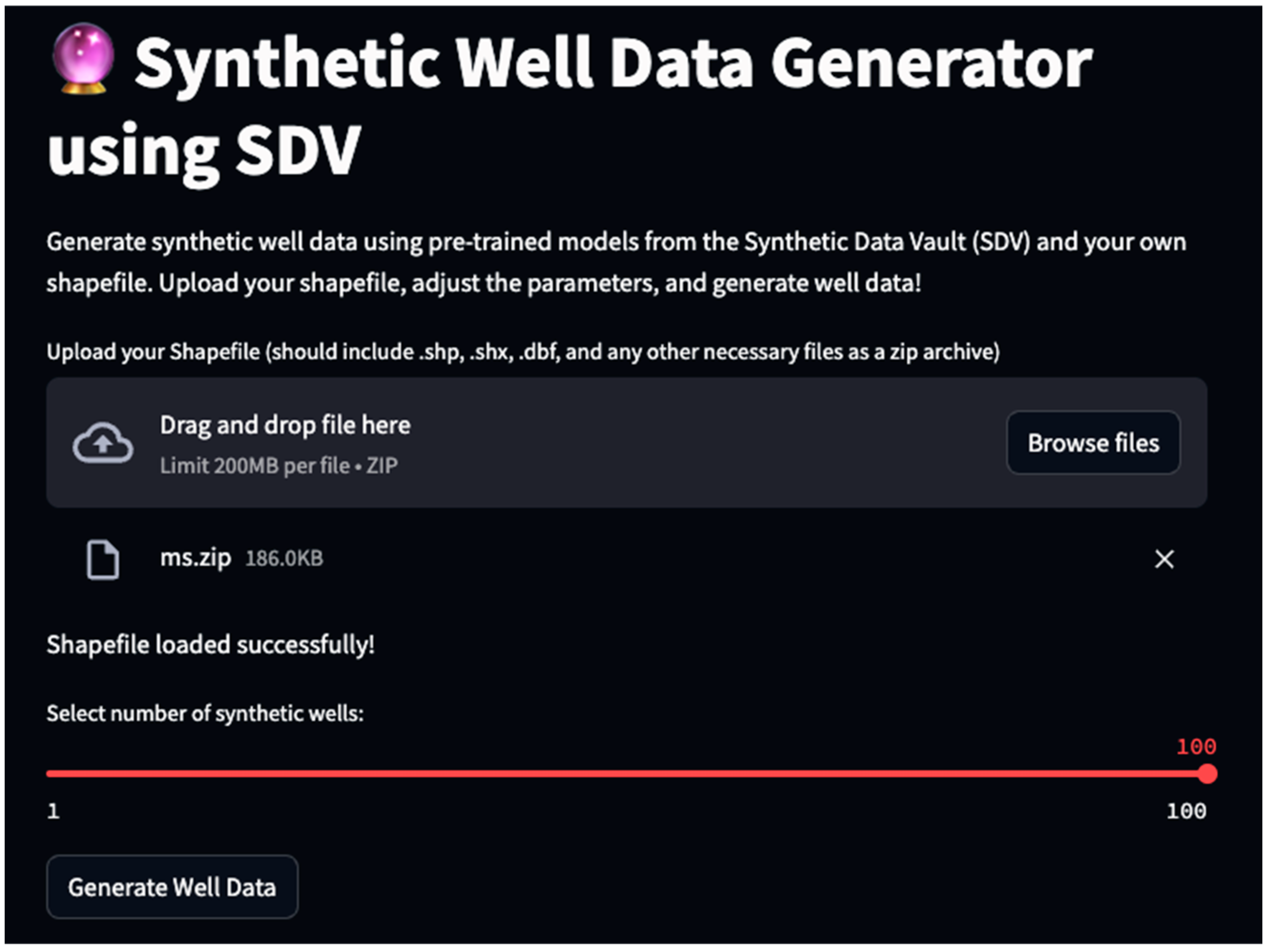The width and height of the screenshot is (1266, 952).
Task: Select the ms.zip file name
Action: pos(195,557)
